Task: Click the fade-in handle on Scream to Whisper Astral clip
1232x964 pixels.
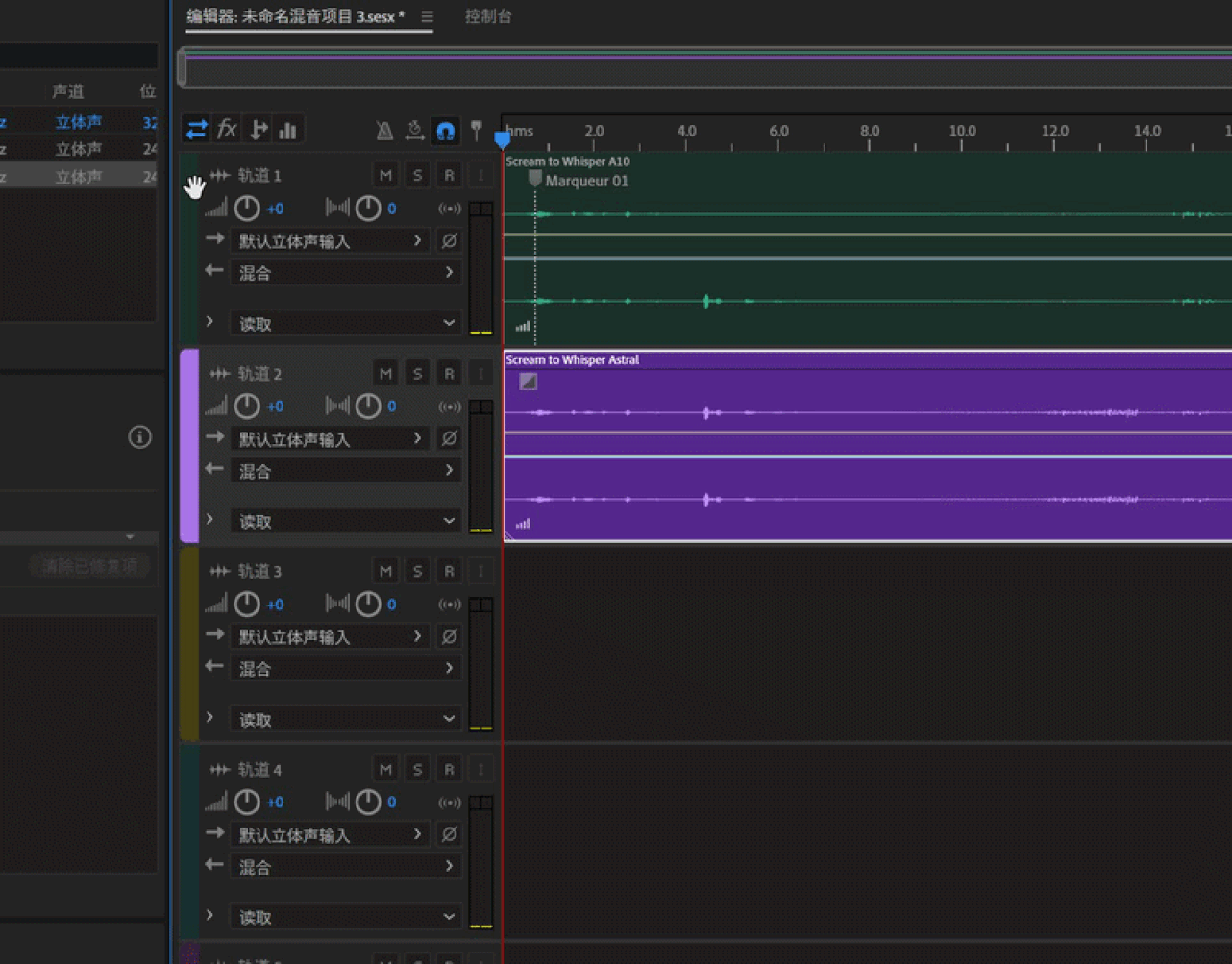Action: click(528, 382)
